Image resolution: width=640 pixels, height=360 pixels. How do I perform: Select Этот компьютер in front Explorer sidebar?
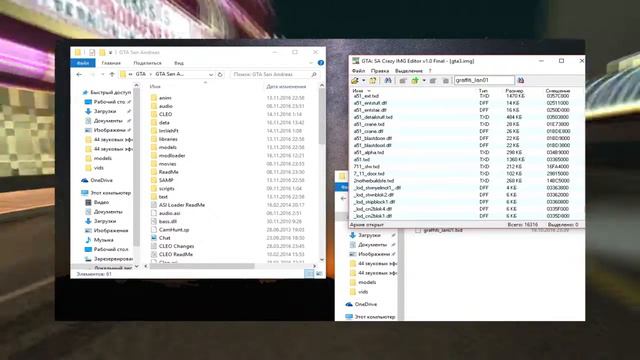110,193
